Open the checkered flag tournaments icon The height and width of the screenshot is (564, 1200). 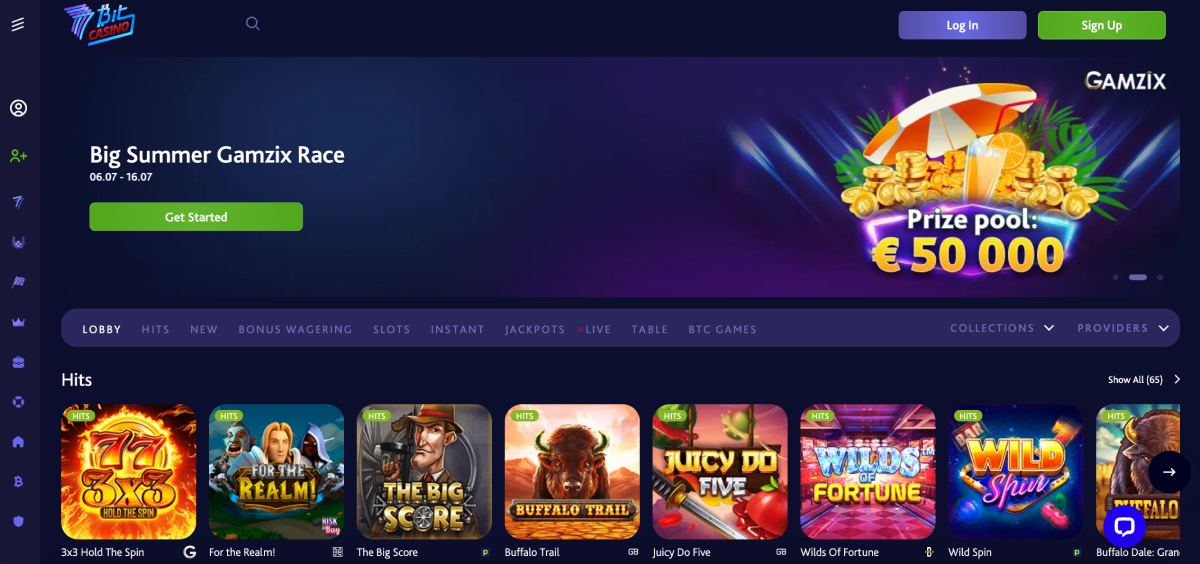coord(18,282)
